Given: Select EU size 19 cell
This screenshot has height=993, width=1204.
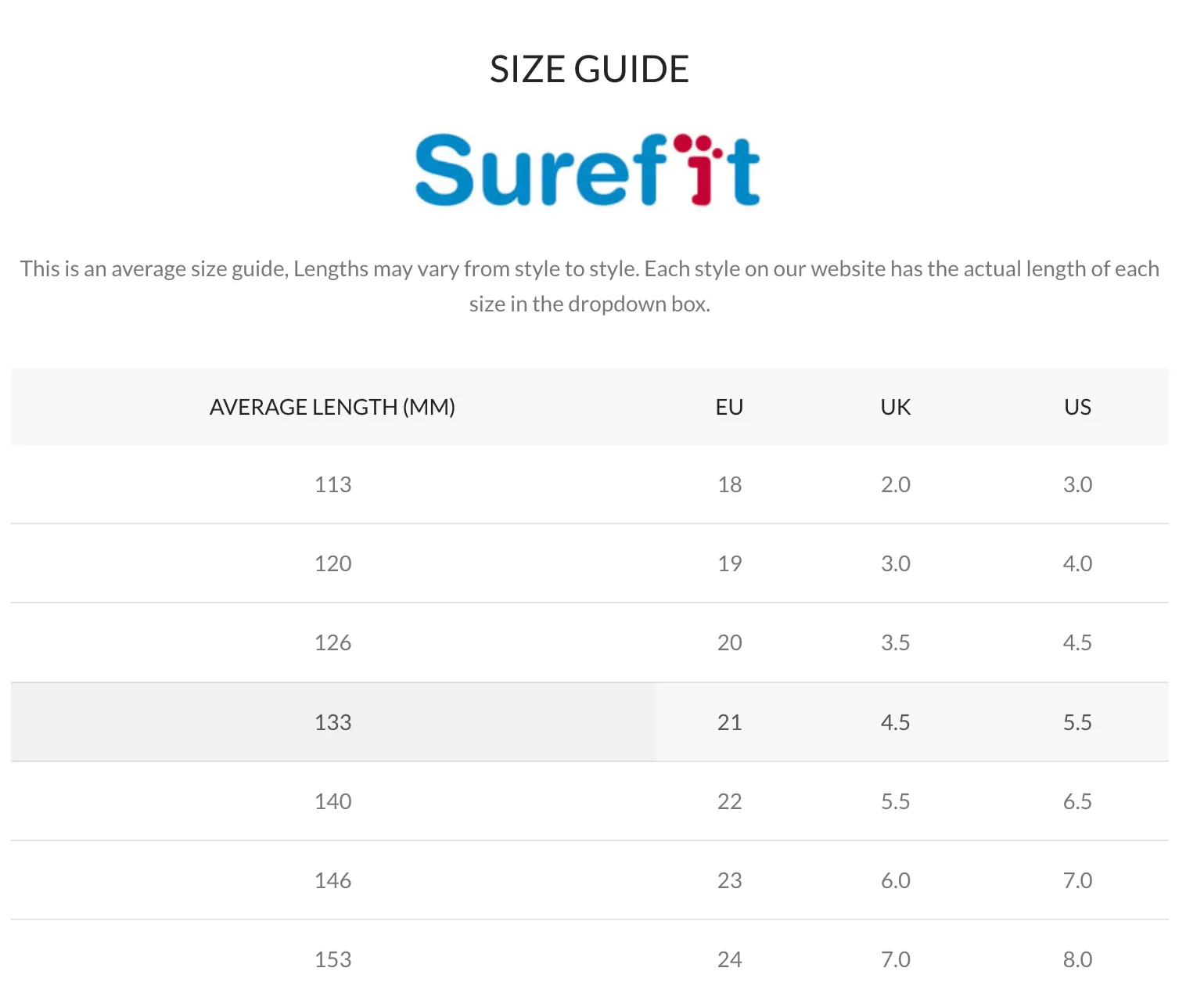Looking at the screenshot, I should (x=729, y=563).
